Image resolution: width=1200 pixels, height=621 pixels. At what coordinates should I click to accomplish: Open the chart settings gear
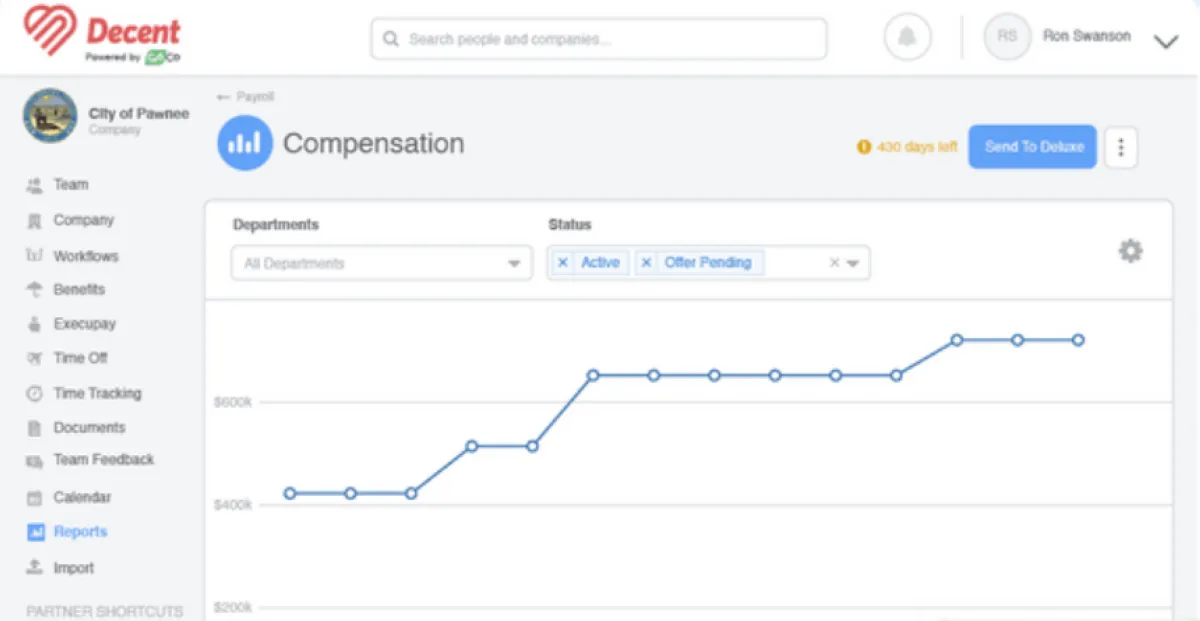tap(1130, 251)
